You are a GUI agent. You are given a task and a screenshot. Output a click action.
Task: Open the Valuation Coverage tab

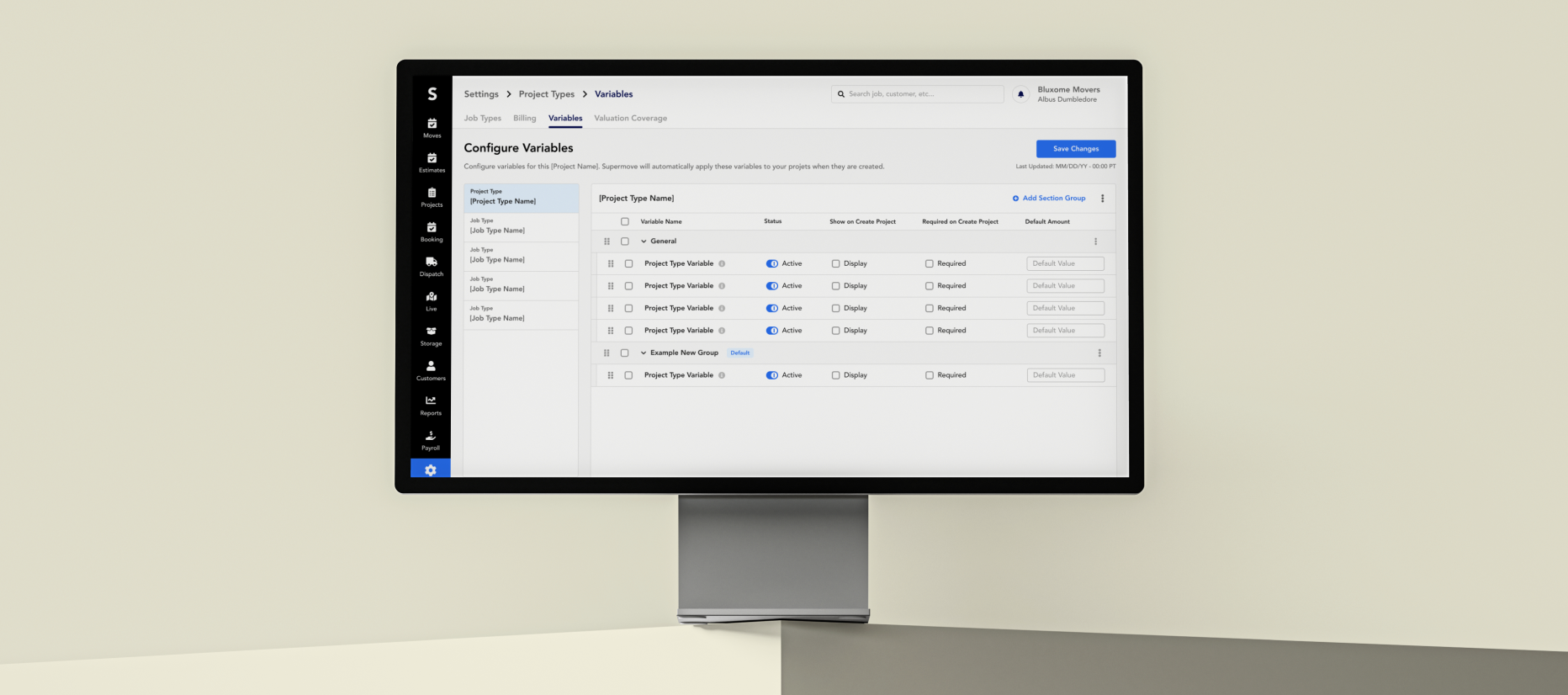[631, 119]
